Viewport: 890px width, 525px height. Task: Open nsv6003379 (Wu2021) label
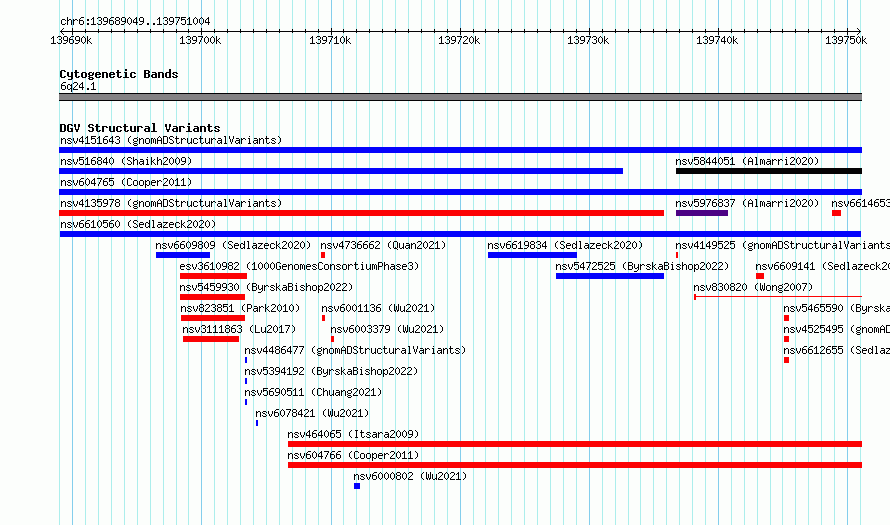pyautogui.click(x=387, y=329)
